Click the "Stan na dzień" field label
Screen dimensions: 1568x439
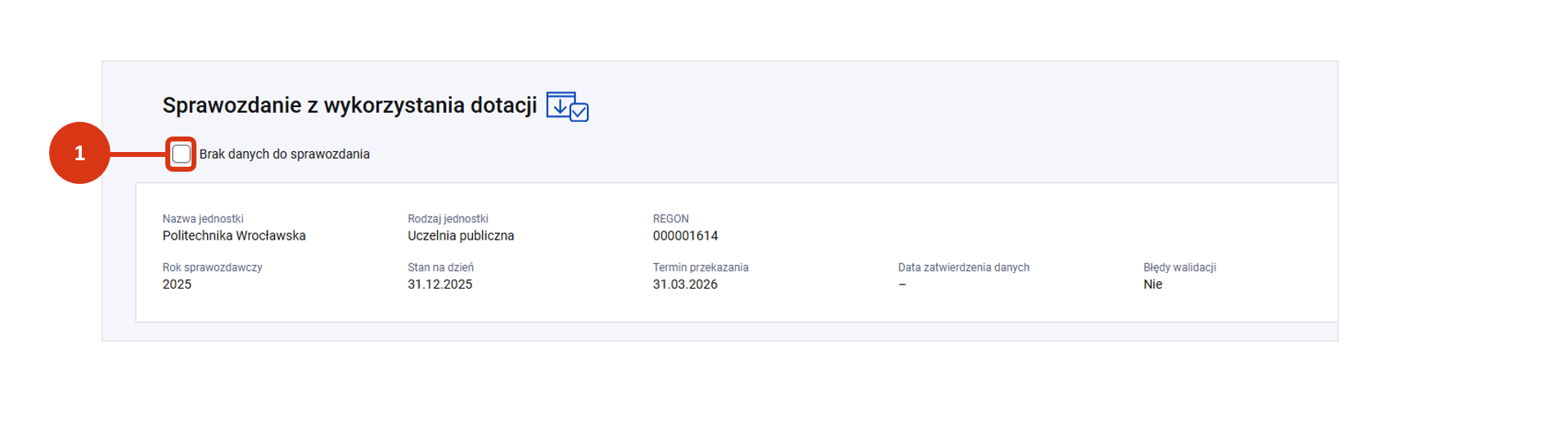click(440, 267)
